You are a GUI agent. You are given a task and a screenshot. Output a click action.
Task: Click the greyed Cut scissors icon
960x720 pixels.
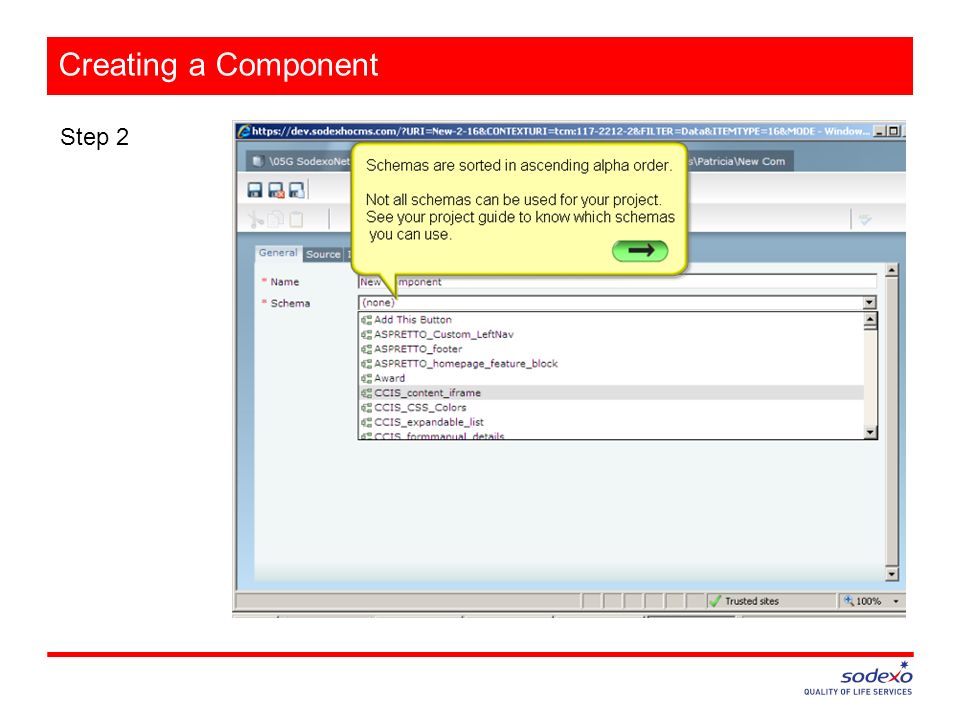click(x=256, y=219)
